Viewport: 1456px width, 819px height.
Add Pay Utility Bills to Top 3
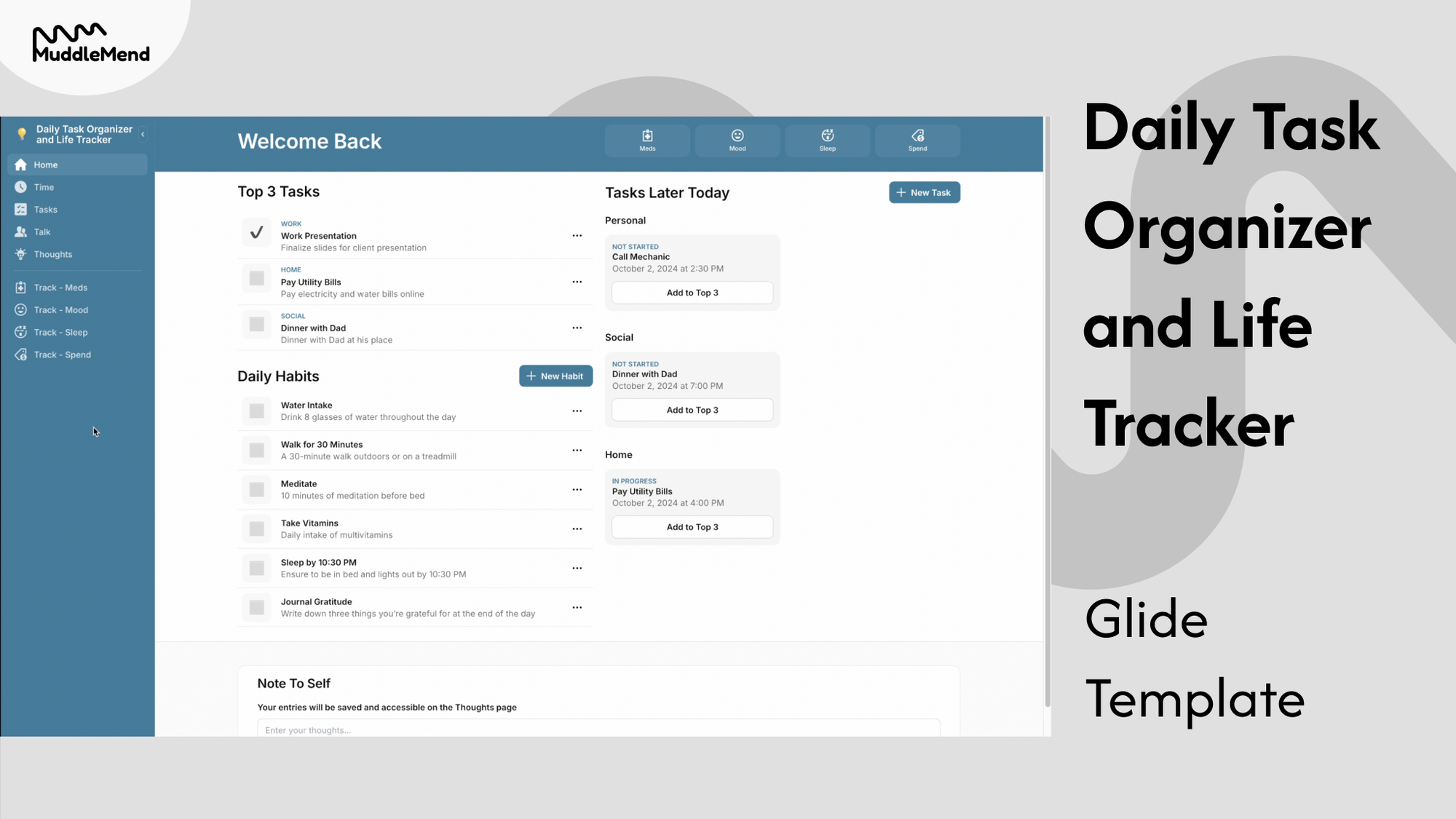[693, 527]
